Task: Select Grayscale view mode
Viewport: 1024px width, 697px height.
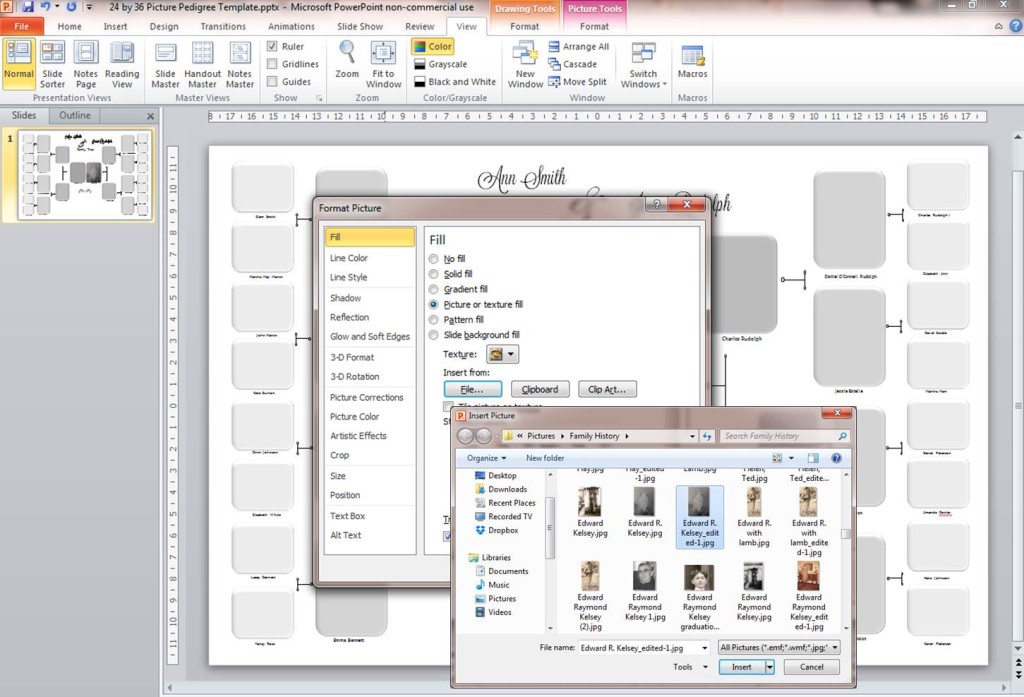Action: point(441,64)
